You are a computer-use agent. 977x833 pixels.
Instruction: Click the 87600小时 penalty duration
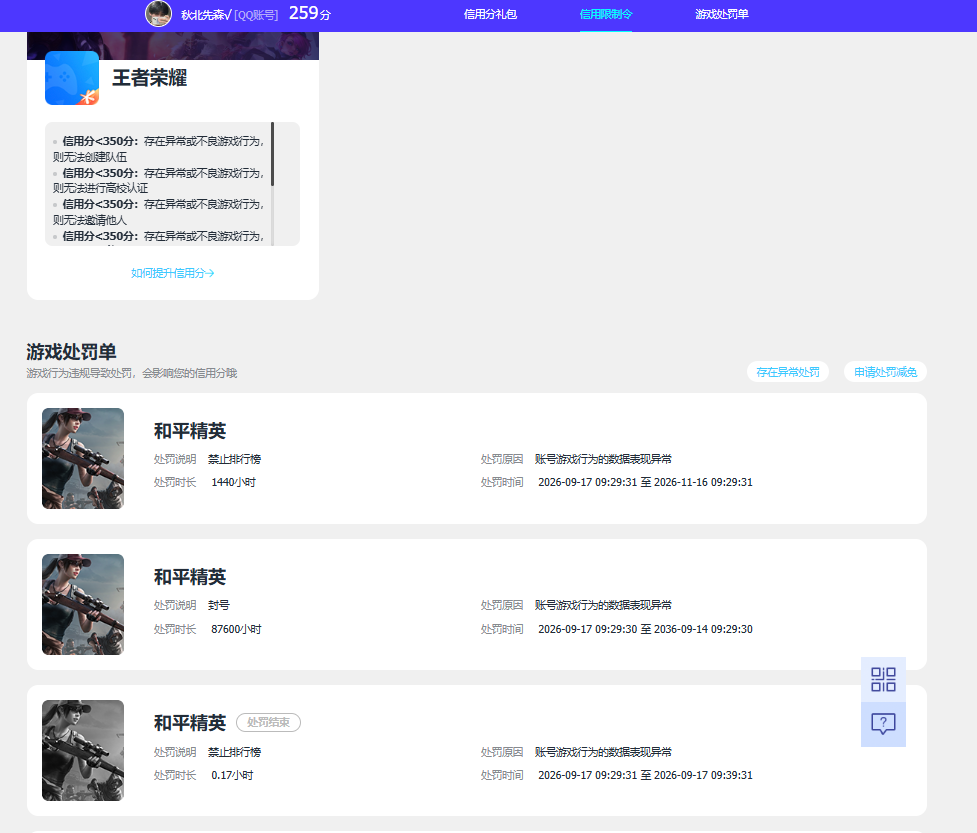point(236,629)
